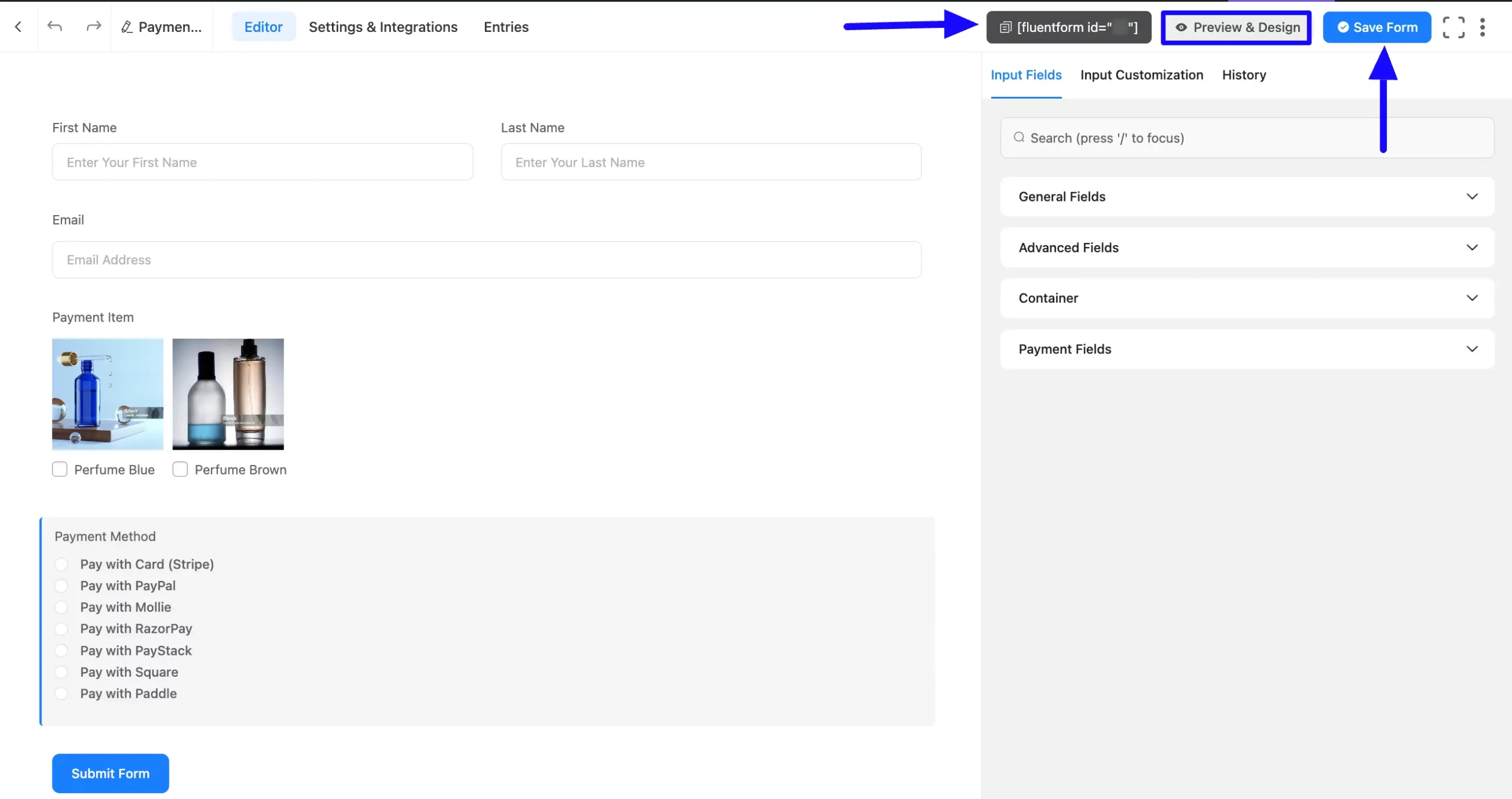1512x799 pixels.
Task: Click the undo arrow icon
Action: (54, 27)
